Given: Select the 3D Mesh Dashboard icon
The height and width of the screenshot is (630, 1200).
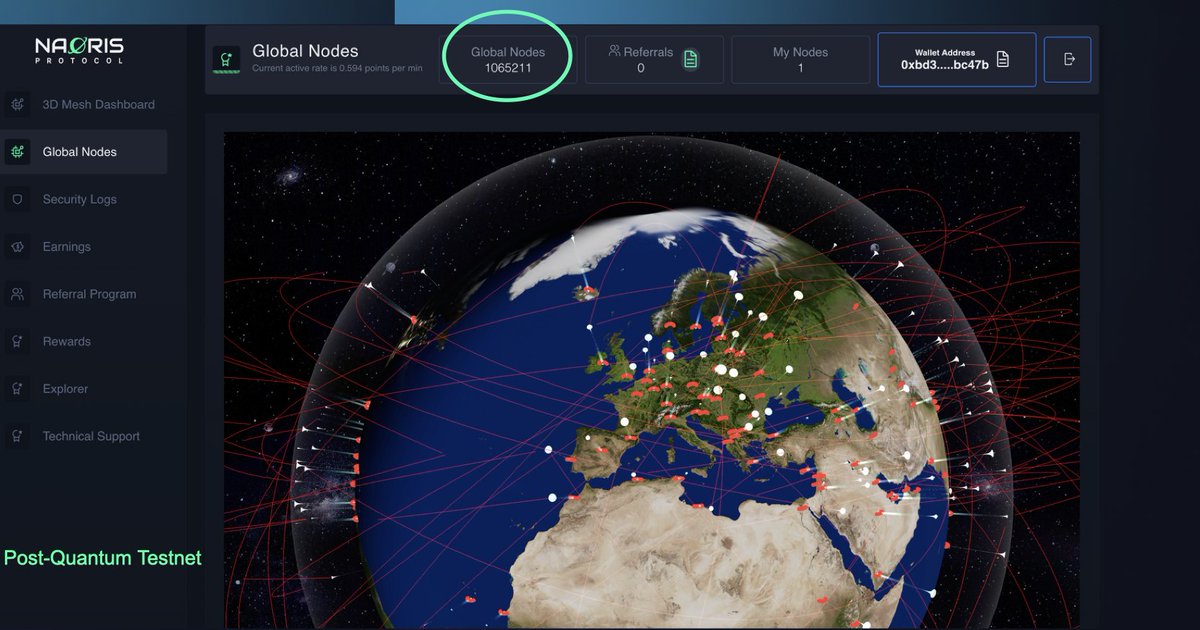Looking at the screenshot, I should pyautogui.click(x=16, y=104).
